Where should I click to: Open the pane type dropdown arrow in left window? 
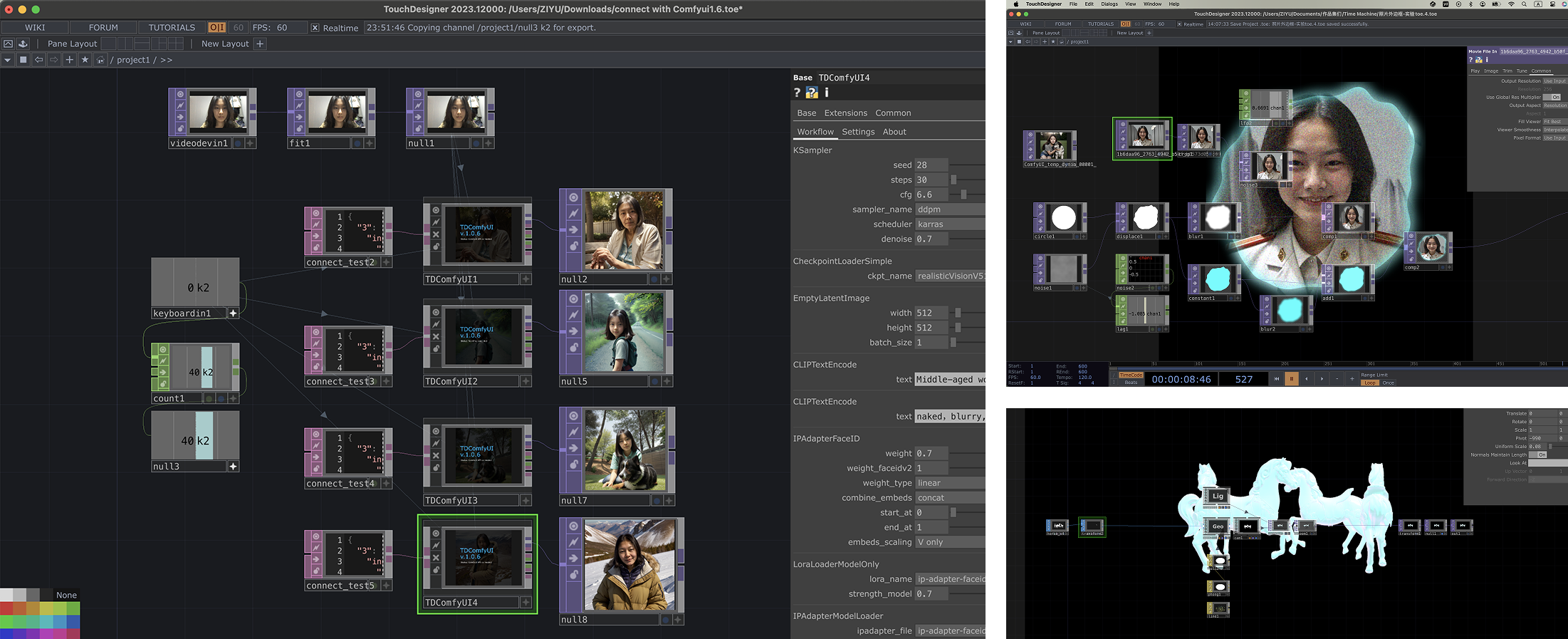click(x=8, y=60)
